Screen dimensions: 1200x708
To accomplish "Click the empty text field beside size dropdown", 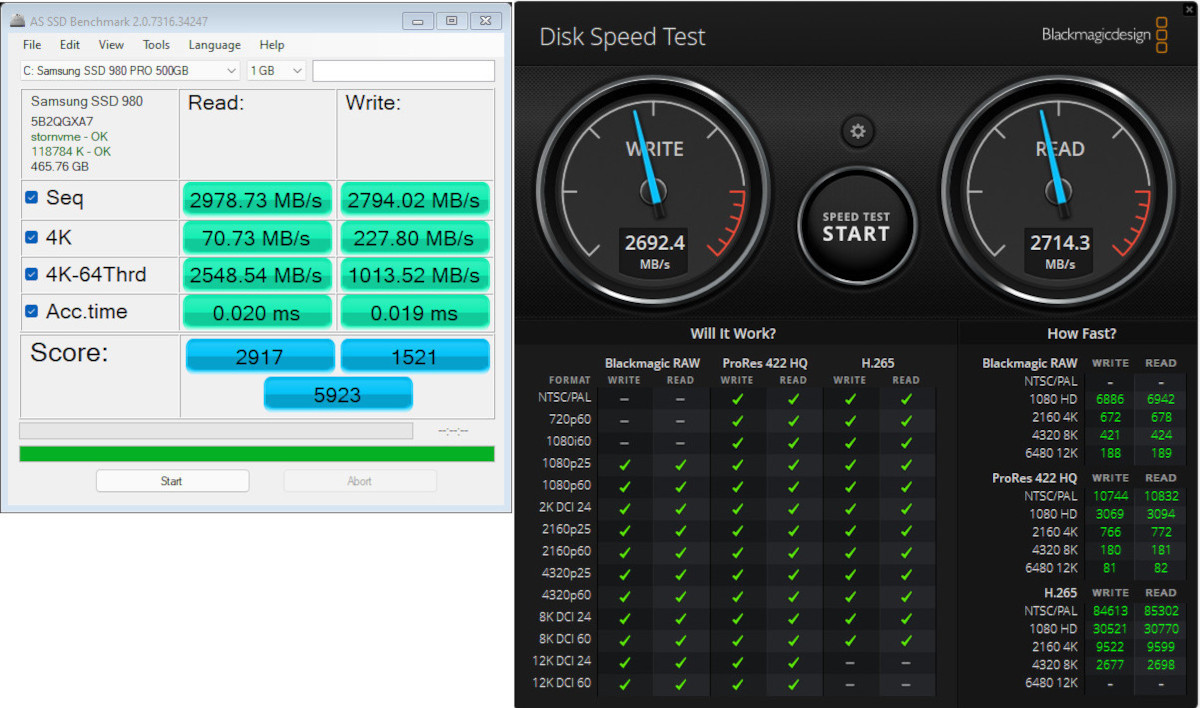I will [x=403, y=71].
